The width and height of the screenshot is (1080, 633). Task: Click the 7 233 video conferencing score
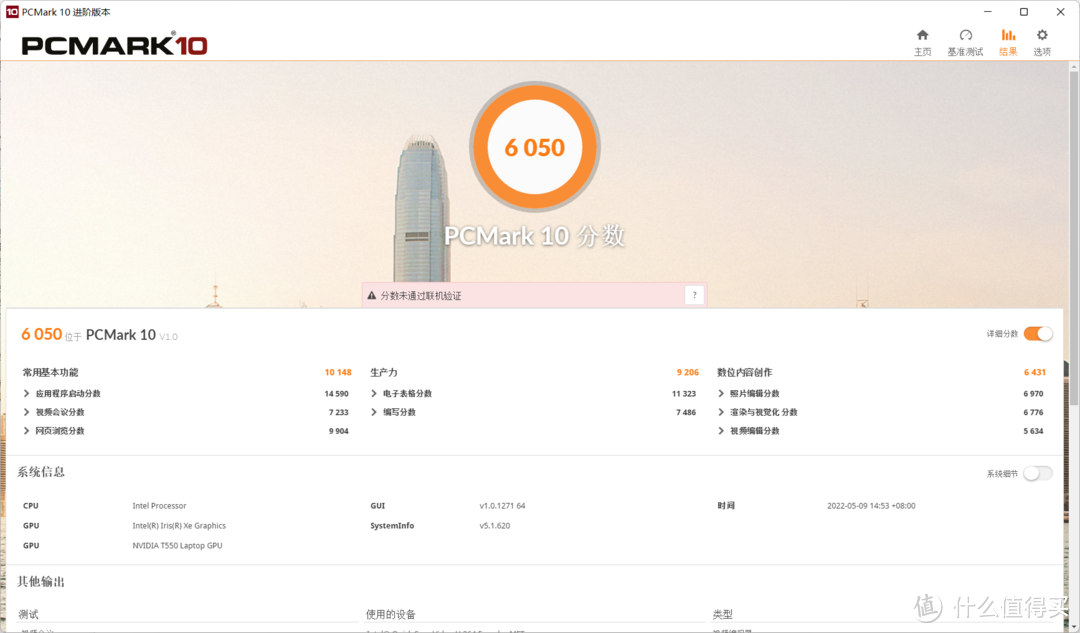pyautogui.click(x=338, y=412)
